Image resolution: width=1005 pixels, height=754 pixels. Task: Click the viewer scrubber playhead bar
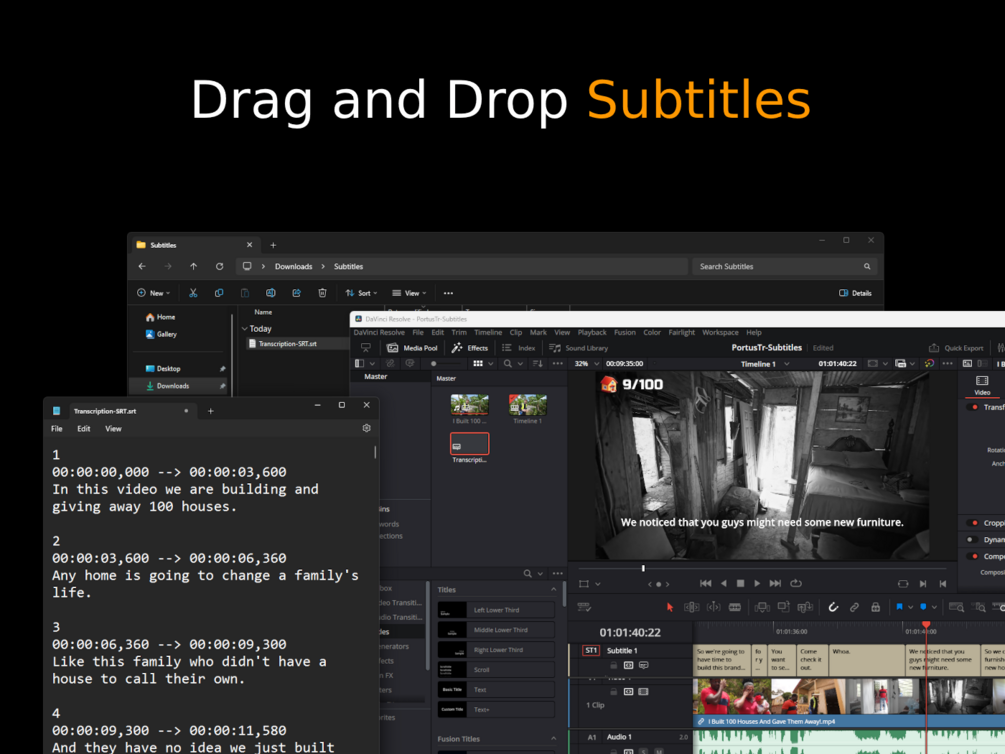643,568
